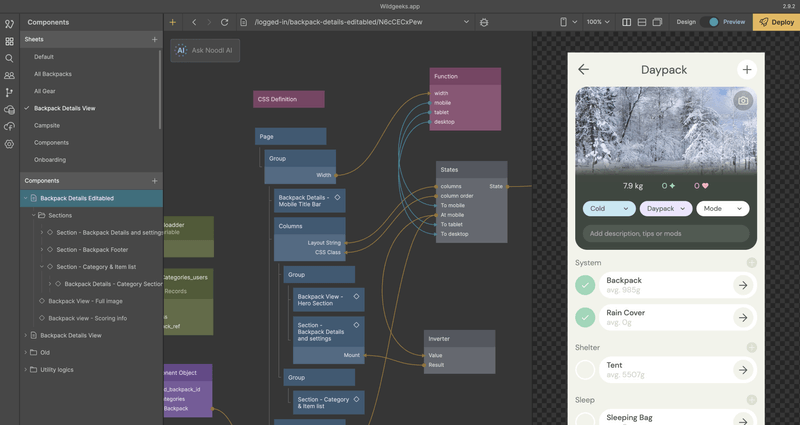Add a new component with plus icon
Screen dimensions: 800x425
(x=155, y=181)
